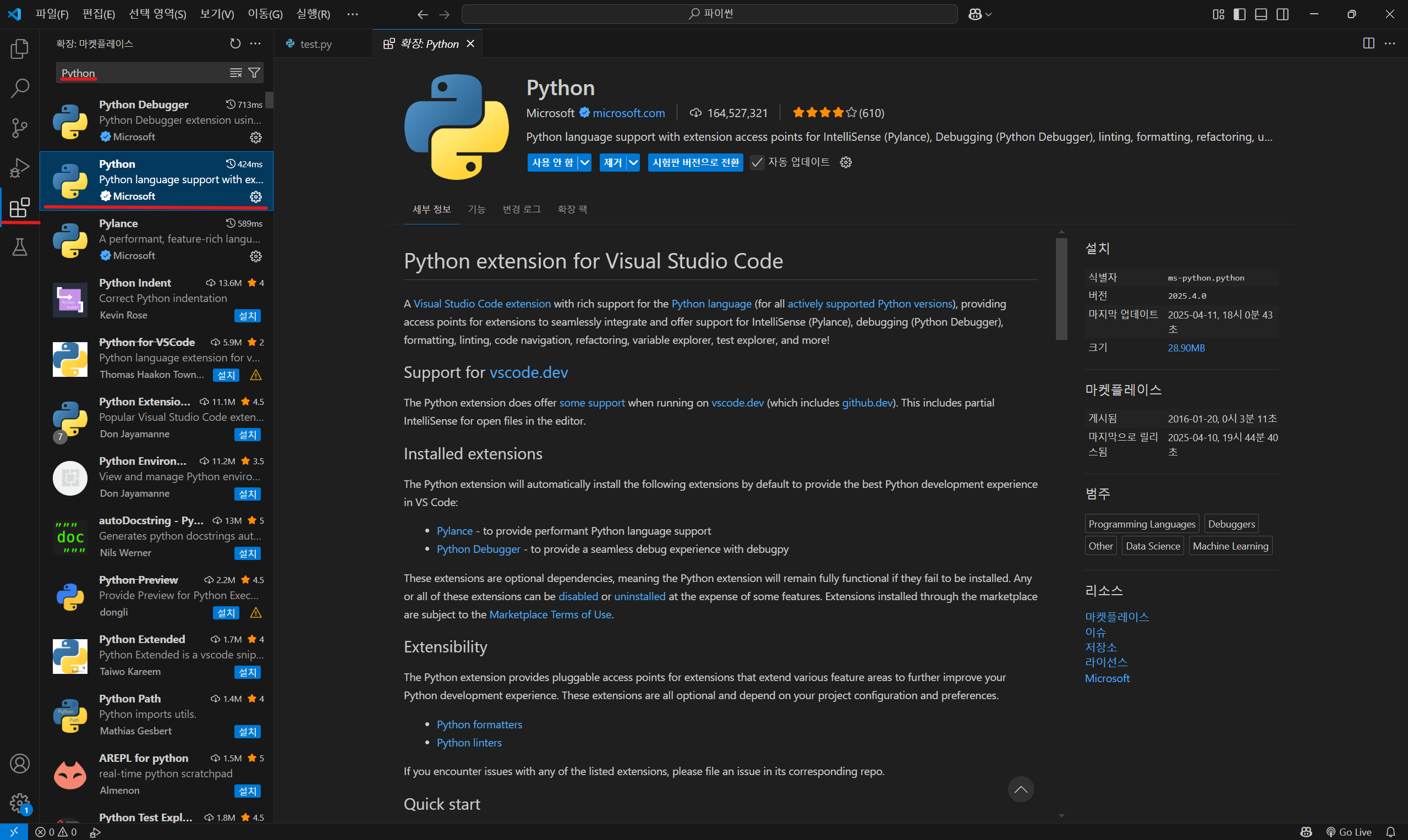Open the Explorer view in activity bar

pyautogui.click(x=19, y=50)
